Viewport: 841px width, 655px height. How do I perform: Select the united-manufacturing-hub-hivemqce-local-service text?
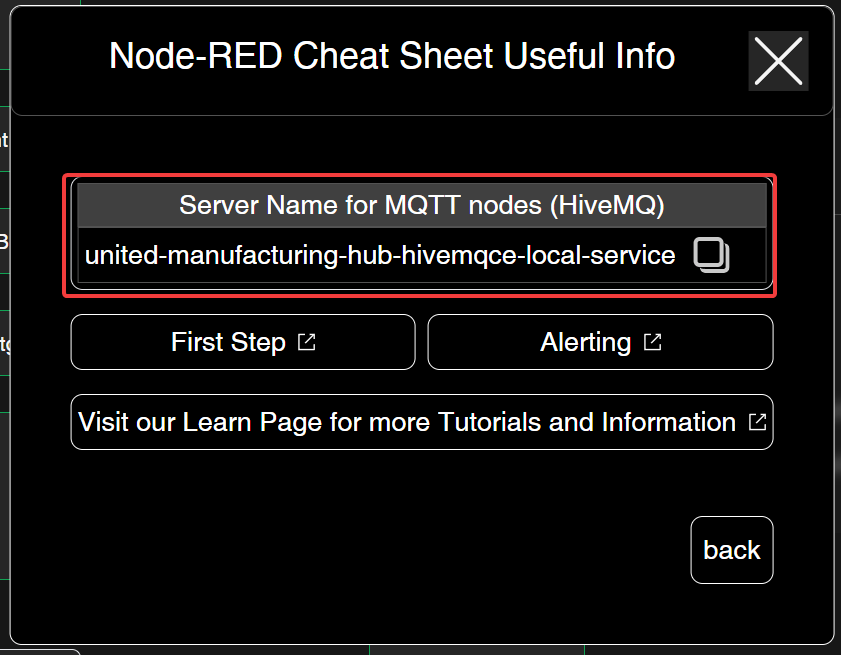[380, 255]
